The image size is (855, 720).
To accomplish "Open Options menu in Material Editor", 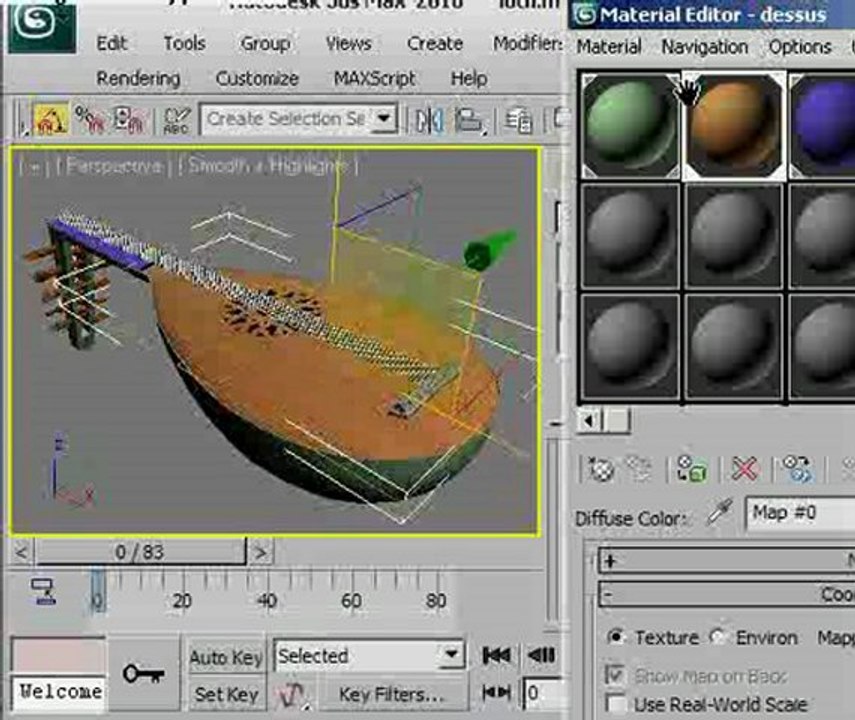I will tap(800, 47).
